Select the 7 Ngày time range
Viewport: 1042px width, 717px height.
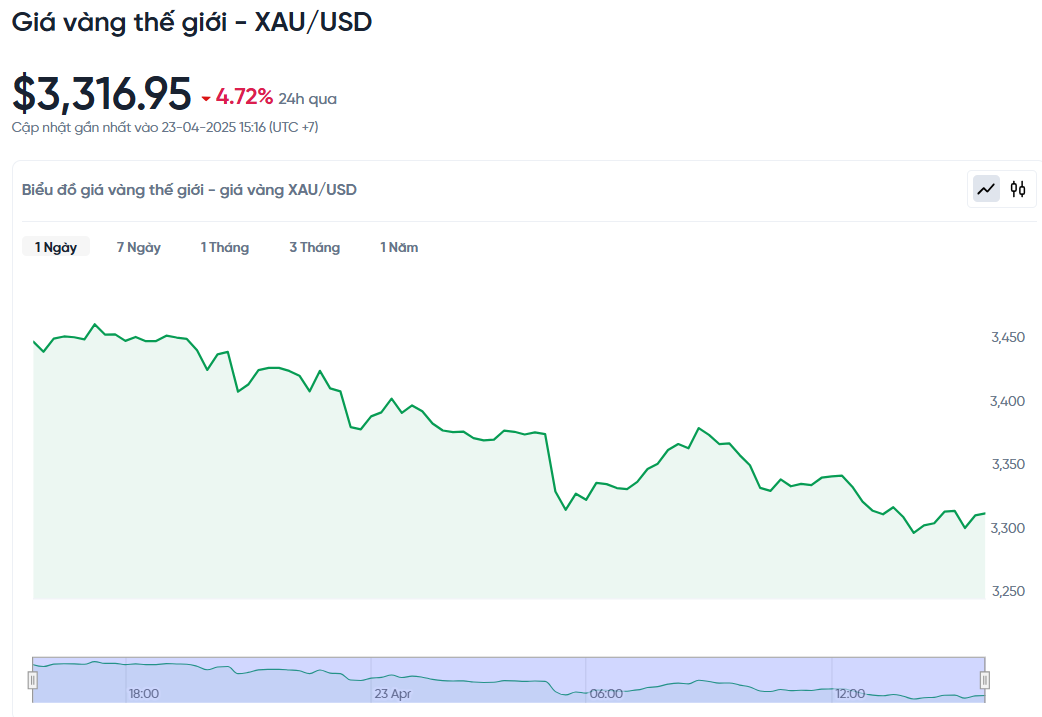tap(138, 247)
